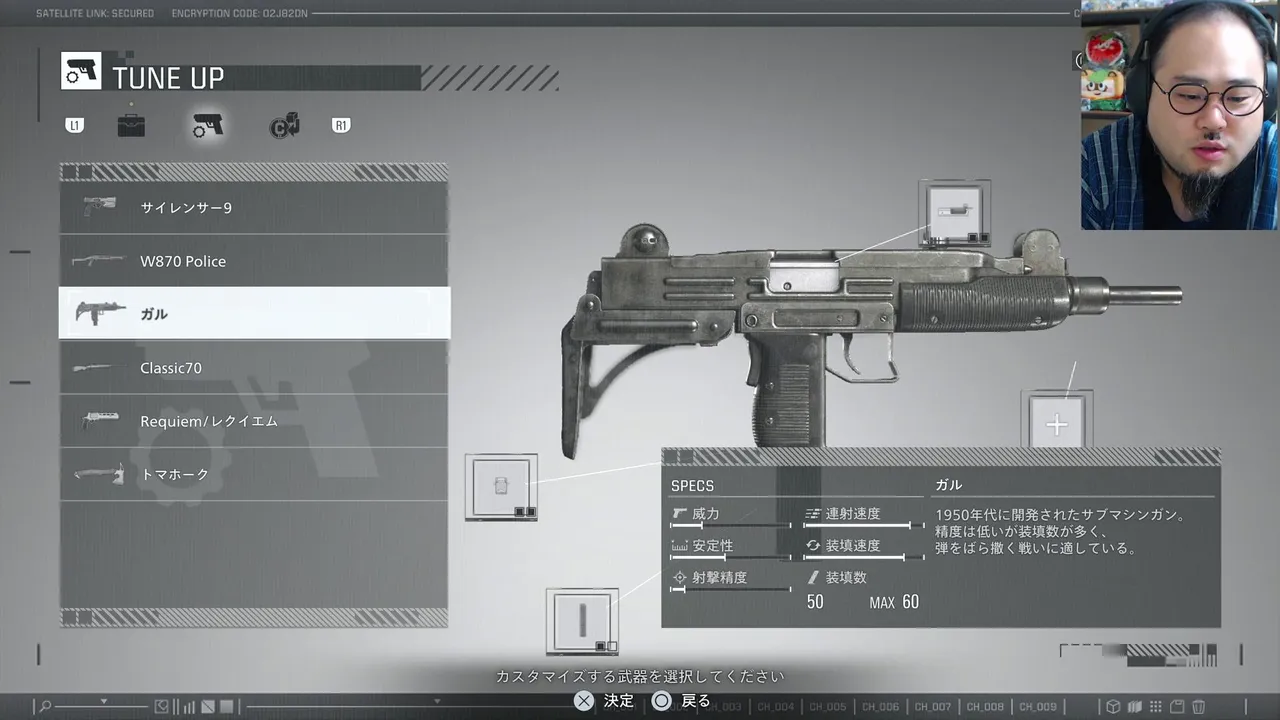The image size is (1280, 720).
Task: Click the 射撃精度 accuracy stat bar
Action: click(730, 589)
